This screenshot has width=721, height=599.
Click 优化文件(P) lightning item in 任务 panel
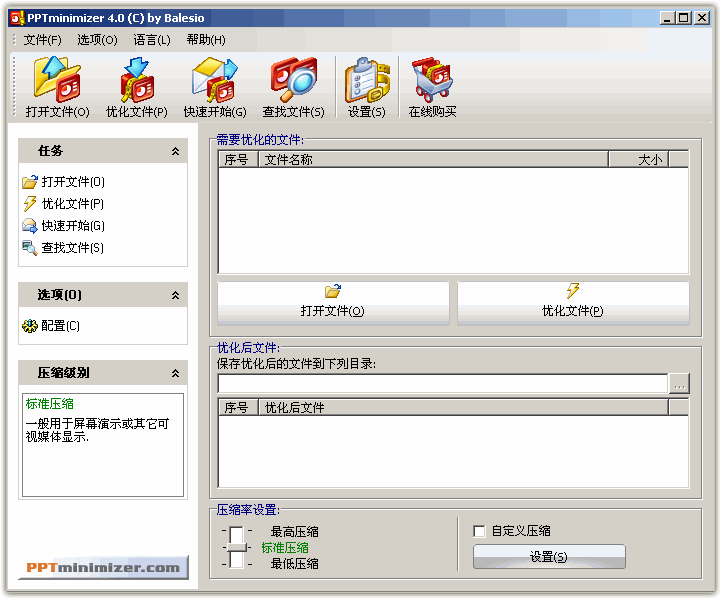[x=64, y=204]
